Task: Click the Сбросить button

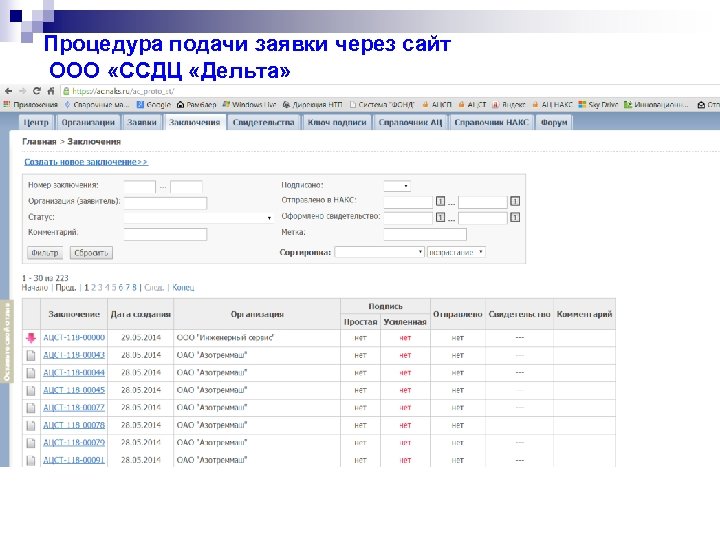Action: [x=91, y=253]
